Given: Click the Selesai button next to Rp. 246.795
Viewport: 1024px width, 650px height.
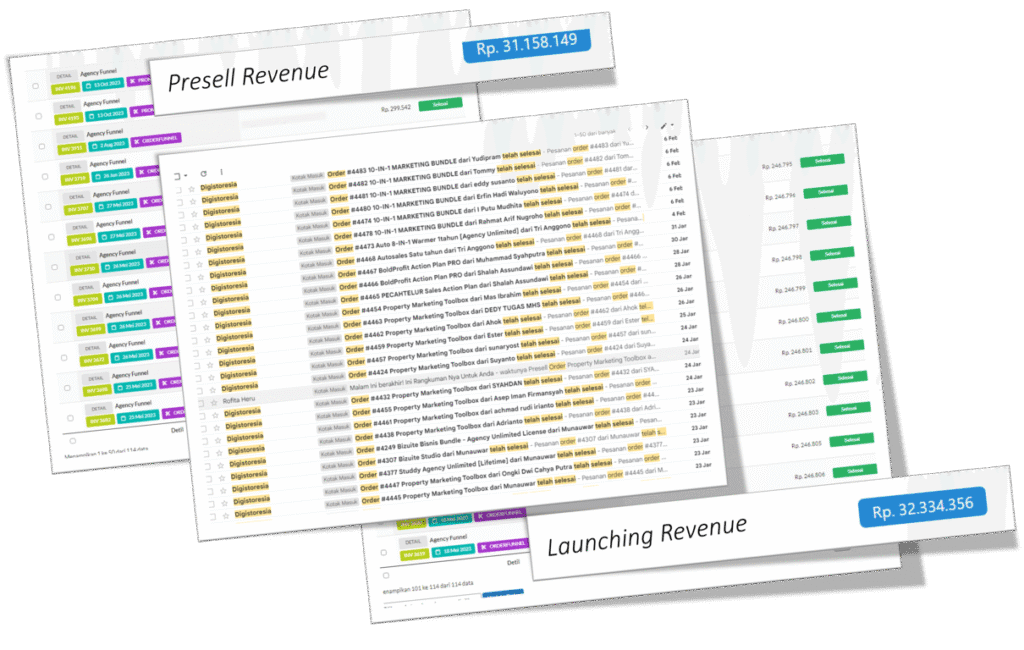Looking at the screenshot, I should click(x=823, y=161).
